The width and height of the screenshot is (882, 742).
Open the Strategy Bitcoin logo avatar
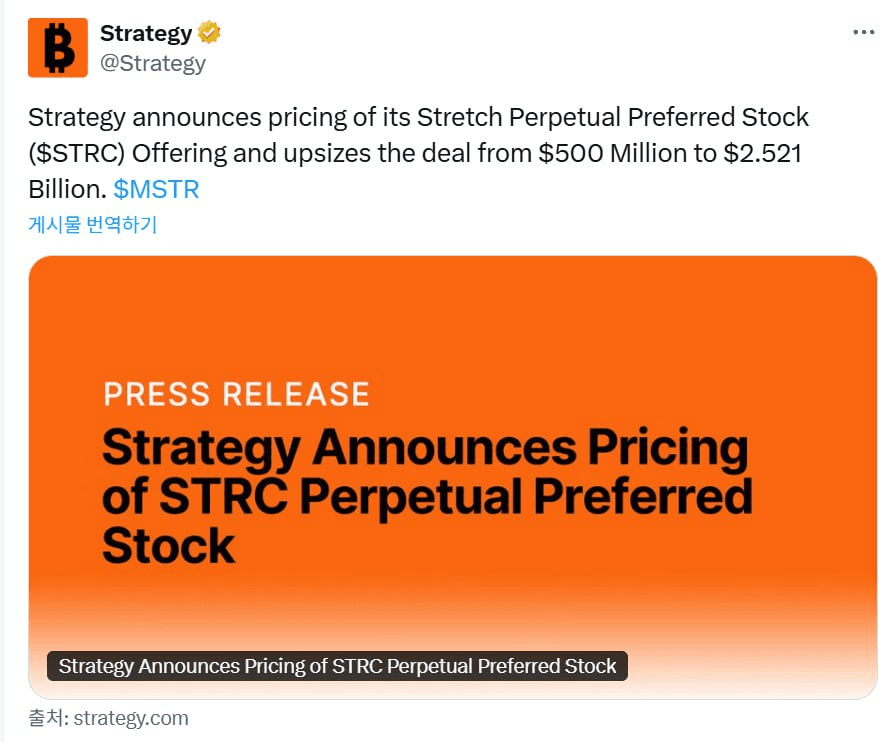pyautogui.click(x=58, y=48)
